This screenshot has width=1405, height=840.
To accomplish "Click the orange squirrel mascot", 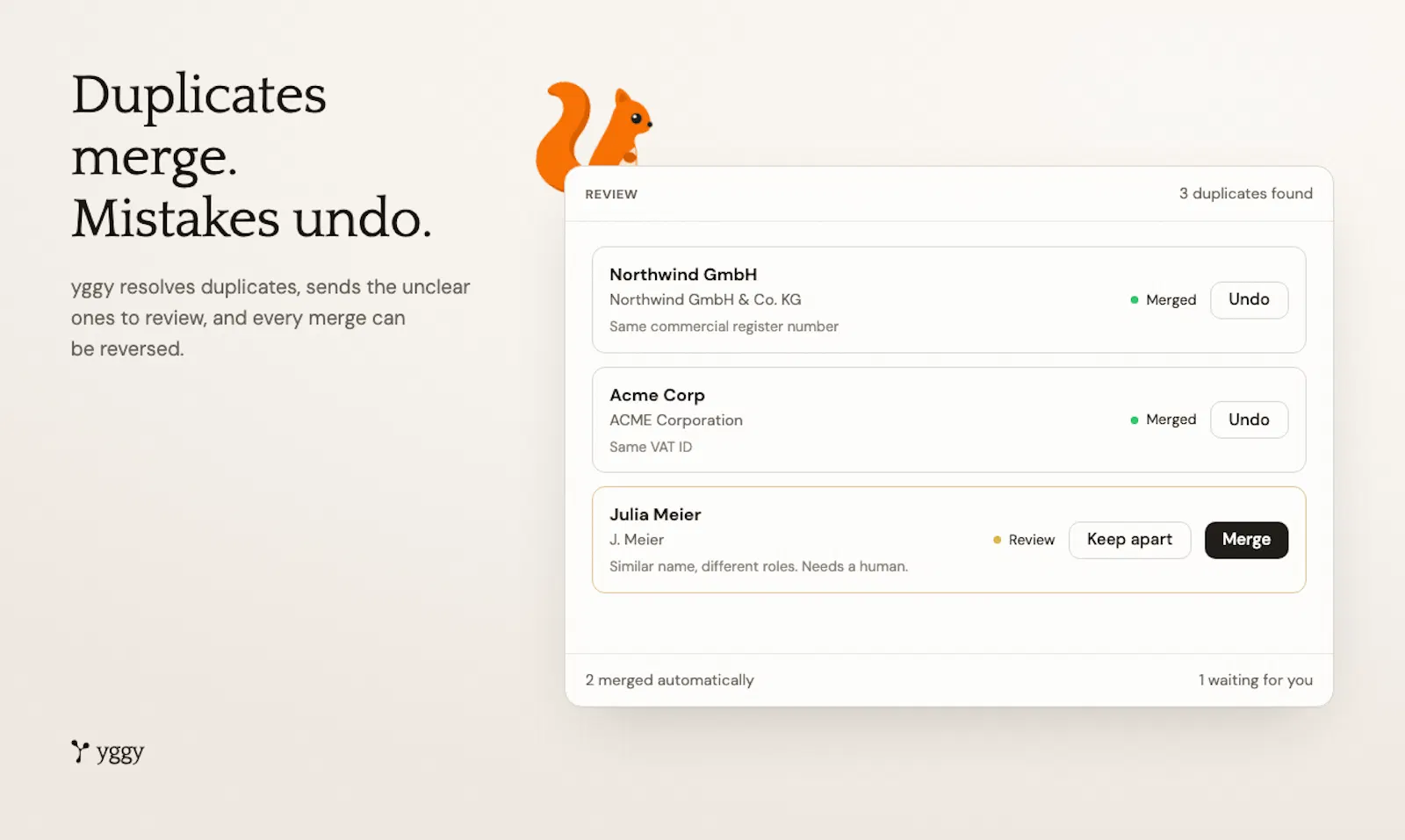I will [x=593, y=134].
